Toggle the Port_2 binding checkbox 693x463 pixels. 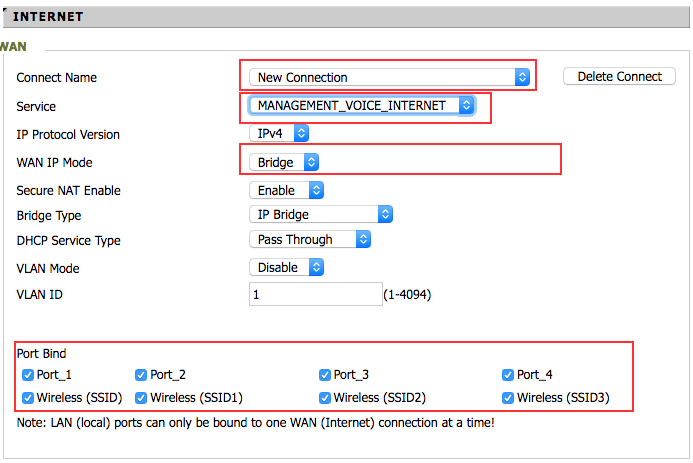coord(141,375)
